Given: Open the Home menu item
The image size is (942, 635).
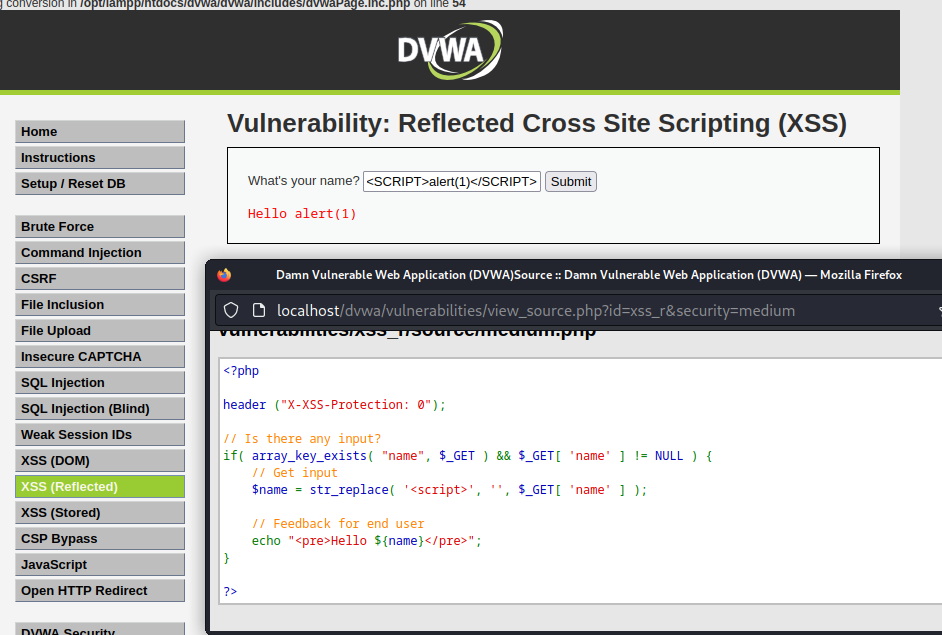Looking at the screenshot, I should coord(100,132).
